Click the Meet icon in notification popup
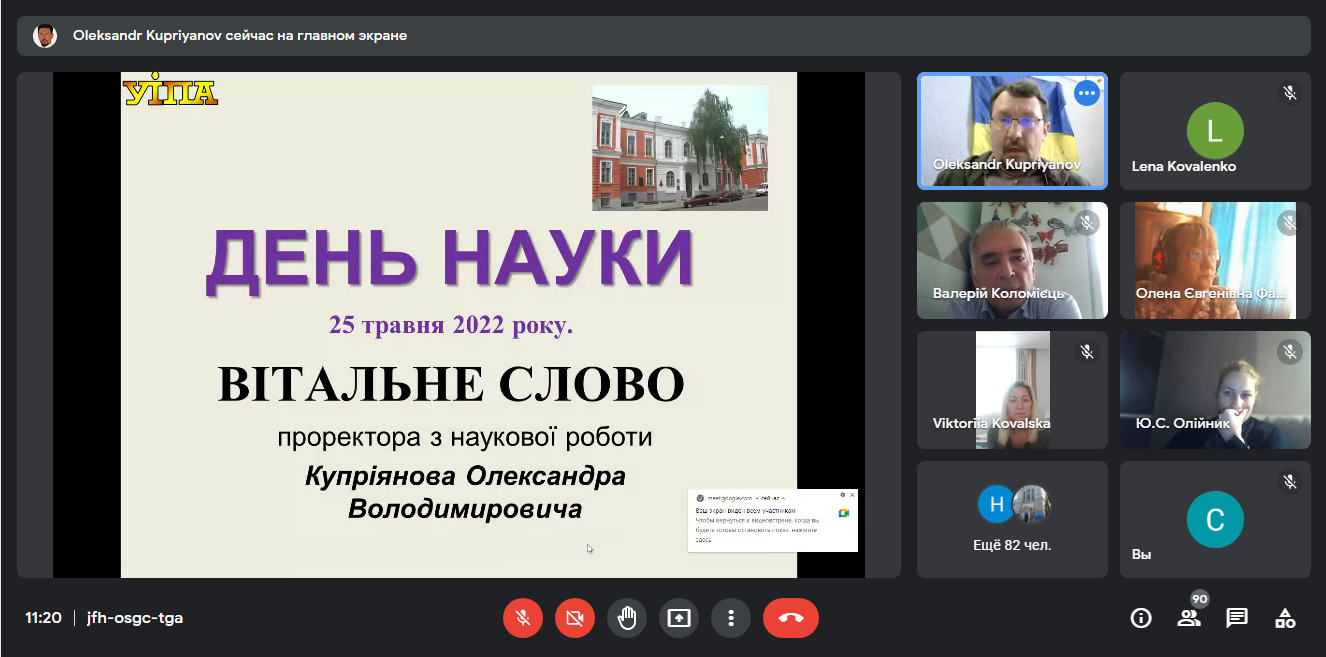 point(843,512)
